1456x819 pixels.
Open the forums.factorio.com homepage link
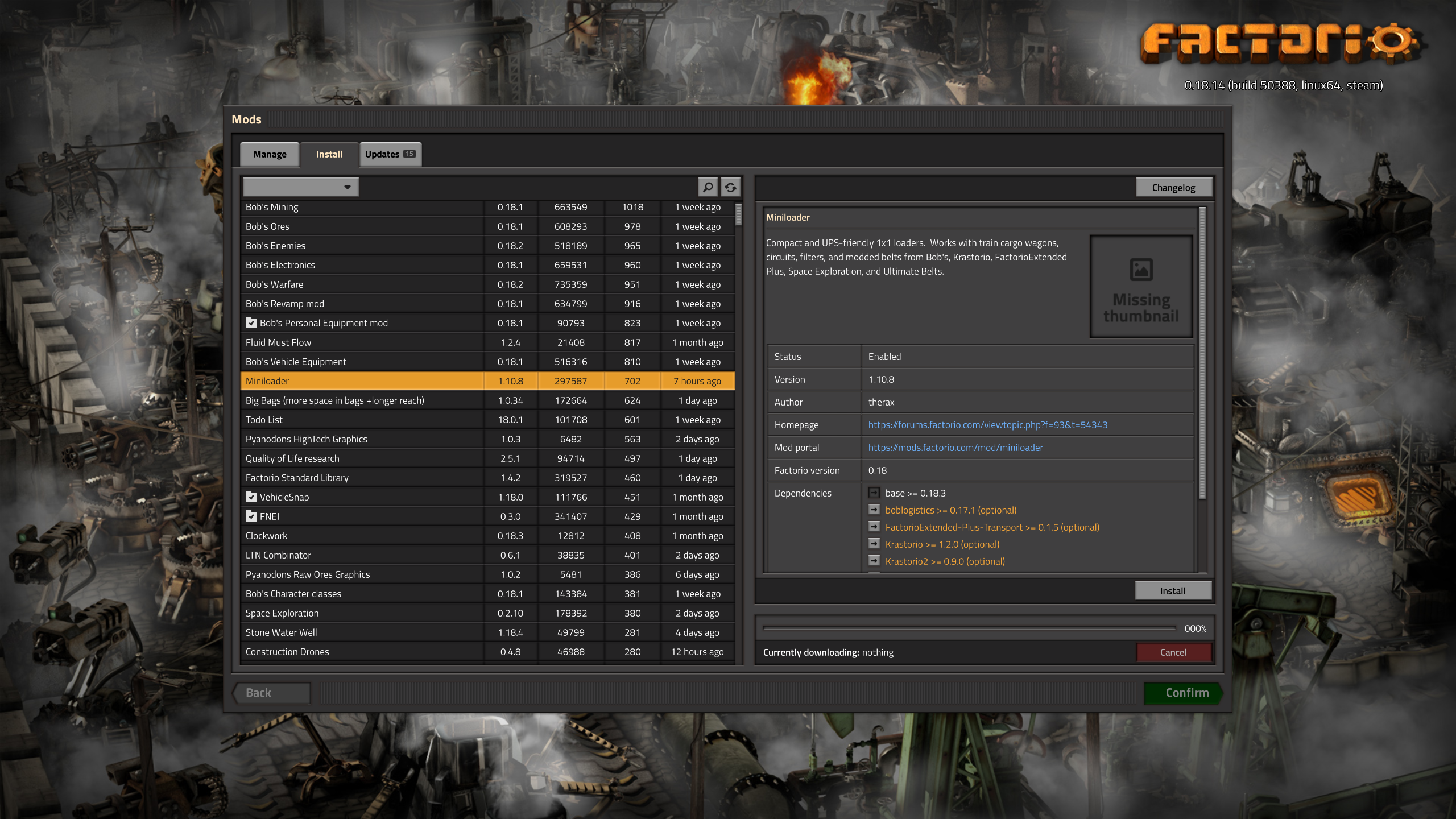point(987,425)
